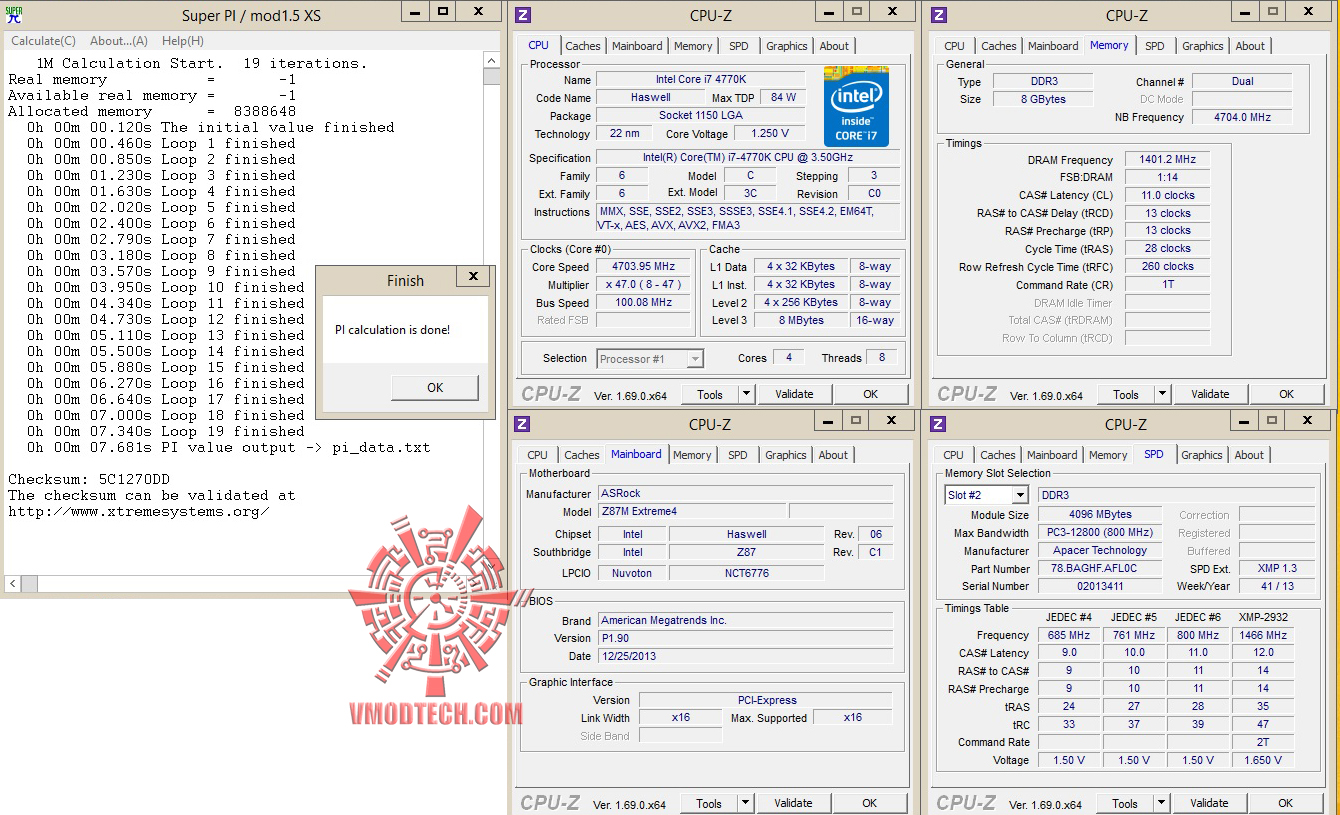Switch to Memory tab in the CPU-Z SPD window
The height and width of the screenshot is (815, 1340).
click(1108, 455)
